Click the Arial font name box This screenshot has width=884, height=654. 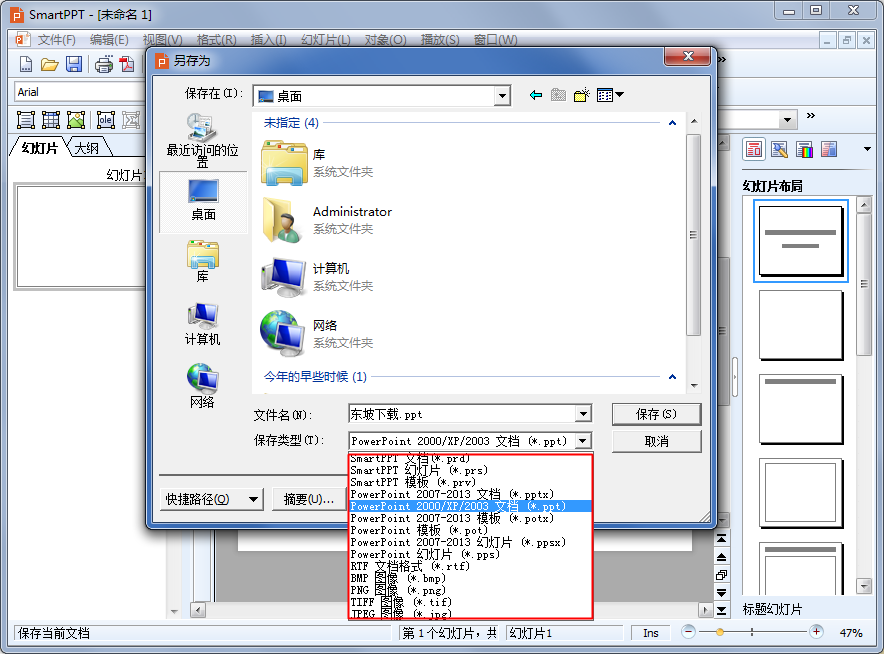[79, 92]
